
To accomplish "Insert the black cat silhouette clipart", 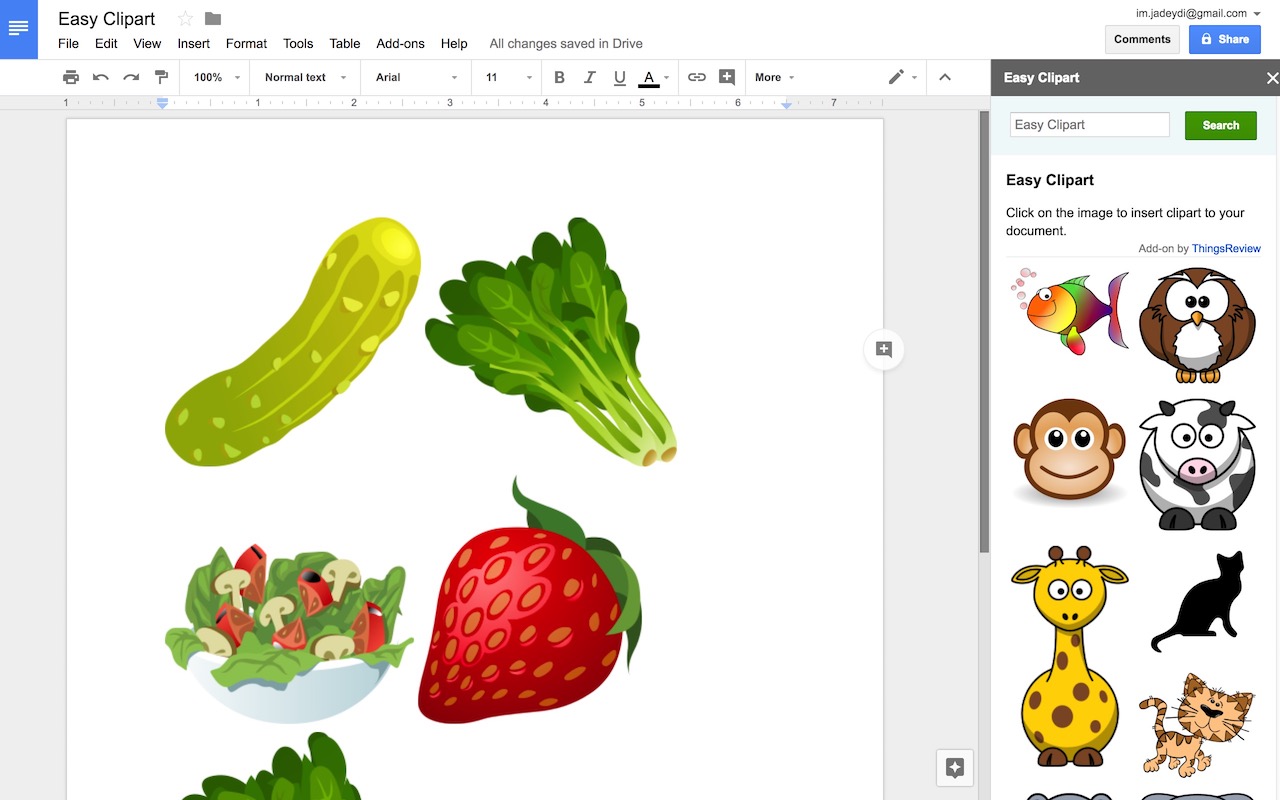I will click(x=1198, y=600).
